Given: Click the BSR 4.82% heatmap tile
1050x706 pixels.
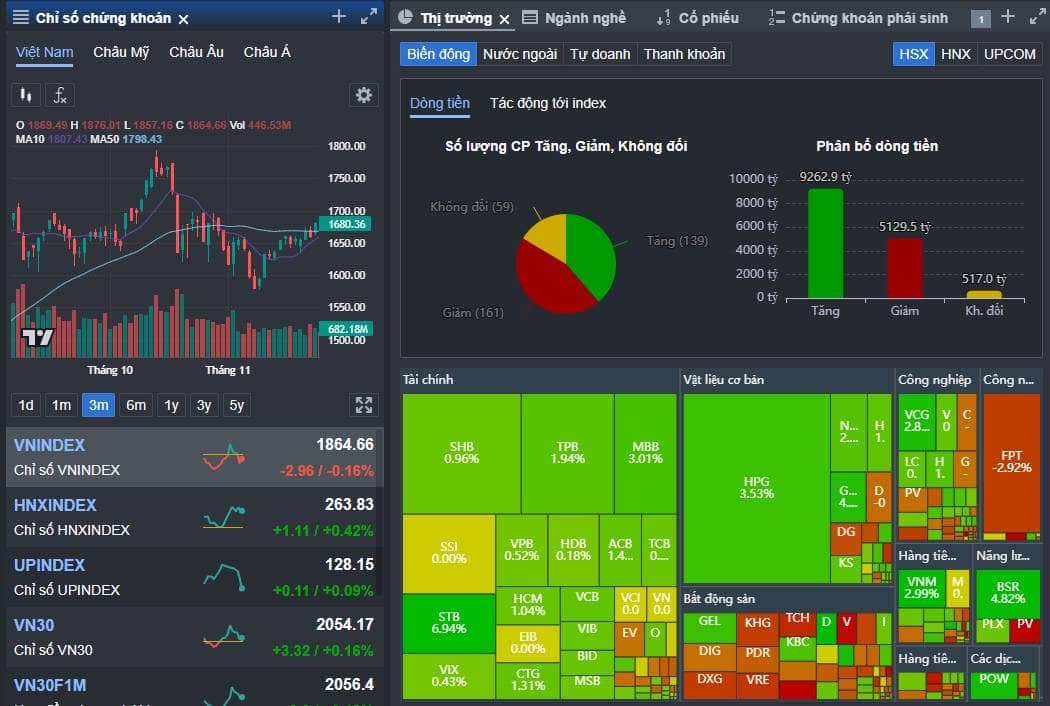Looking at the screenshot, I should click(1007, 592).
